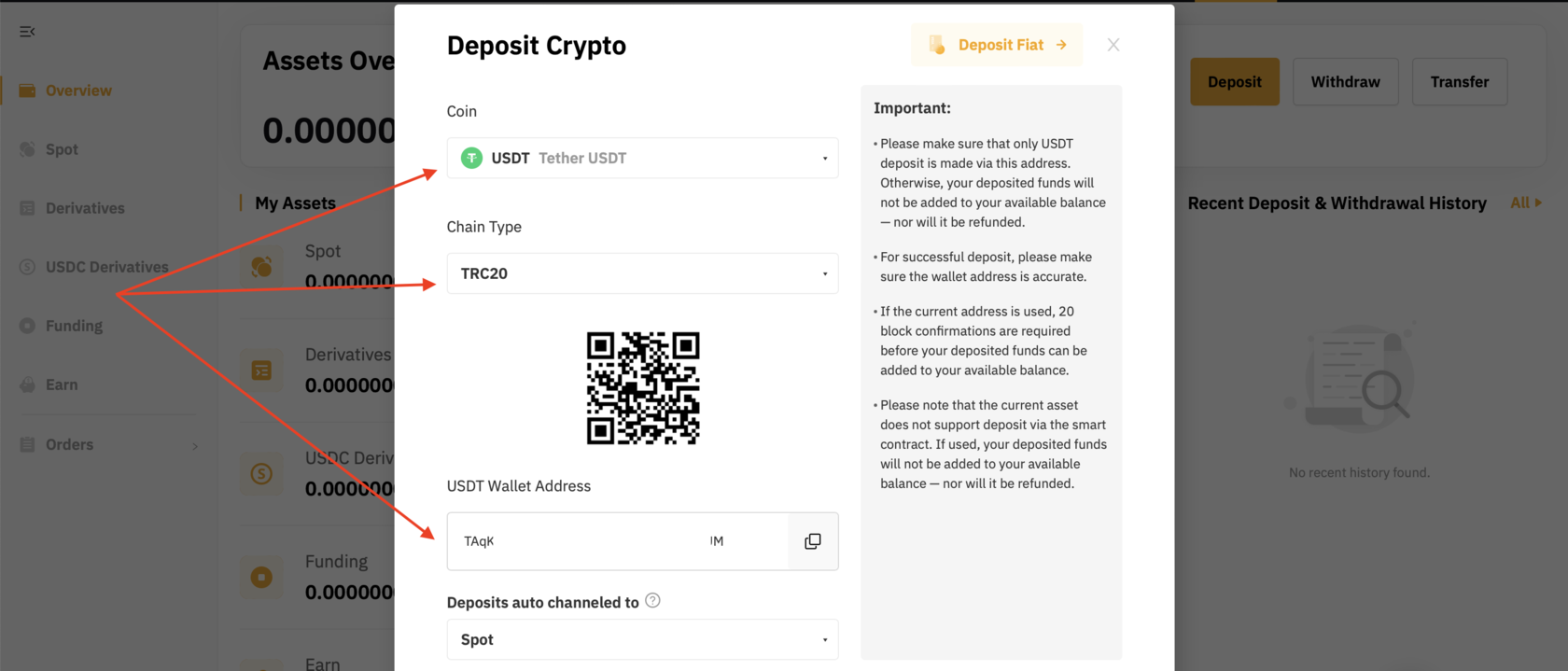1568x671 pixels.
Task: Collapse the sidebar with the hamburger icon
Action: click(26, 31)
